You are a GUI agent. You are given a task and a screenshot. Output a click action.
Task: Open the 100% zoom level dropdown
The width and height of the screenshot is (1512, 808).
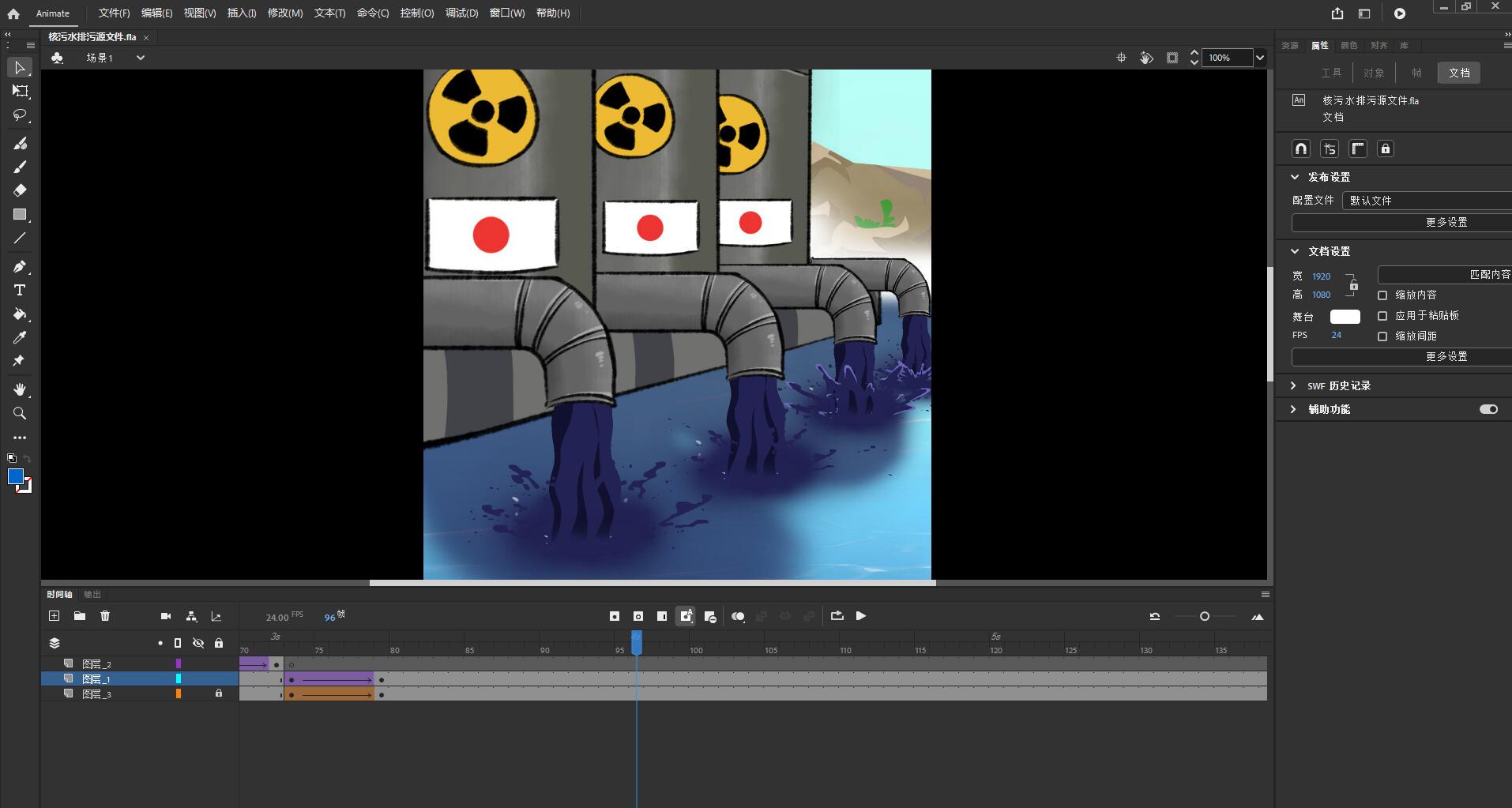(x=1260, y=58)
